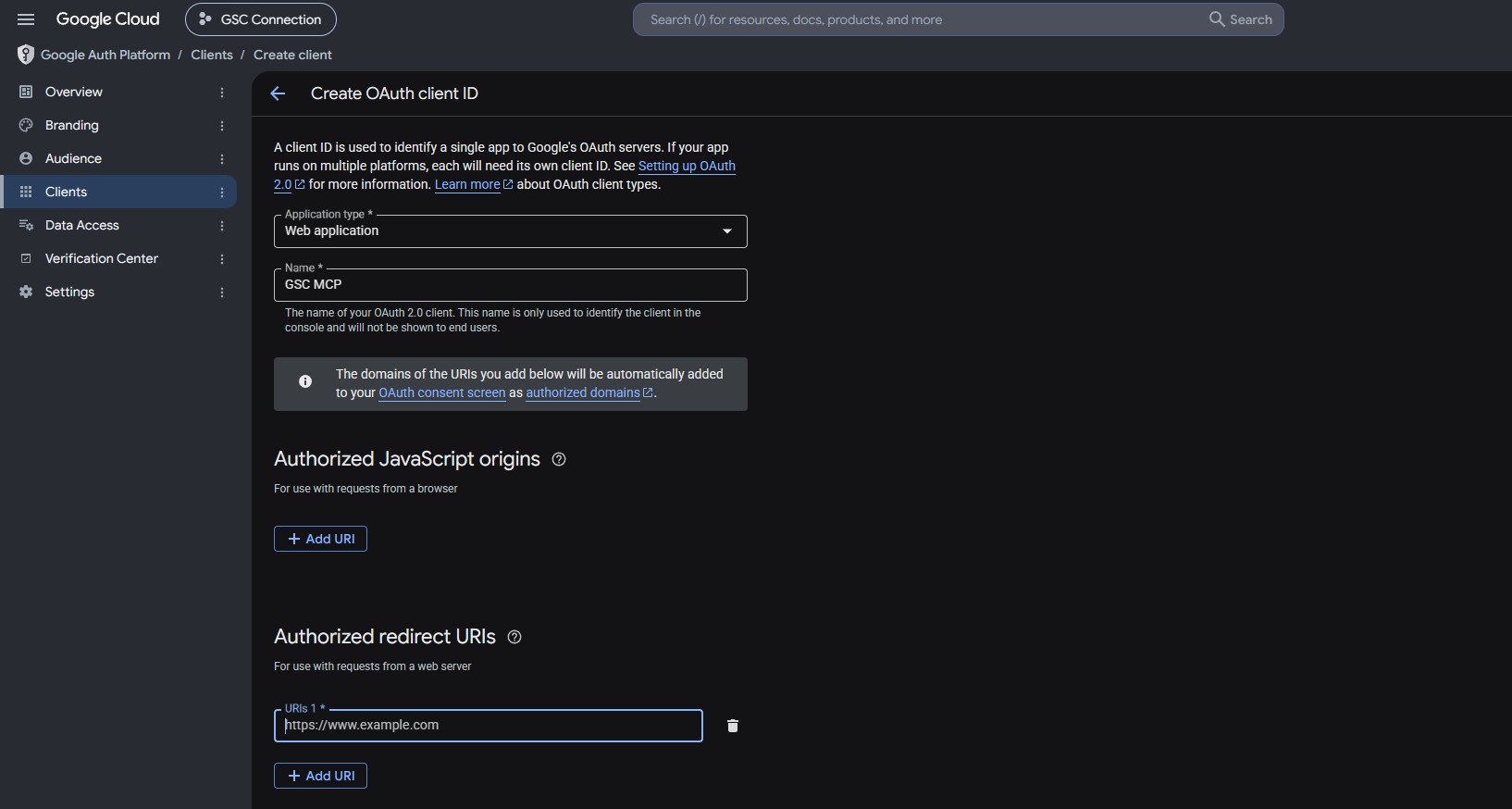This screenshot has width=1512, height=809.
Task: Open the Learn more link
Action: tap(473, 184)
